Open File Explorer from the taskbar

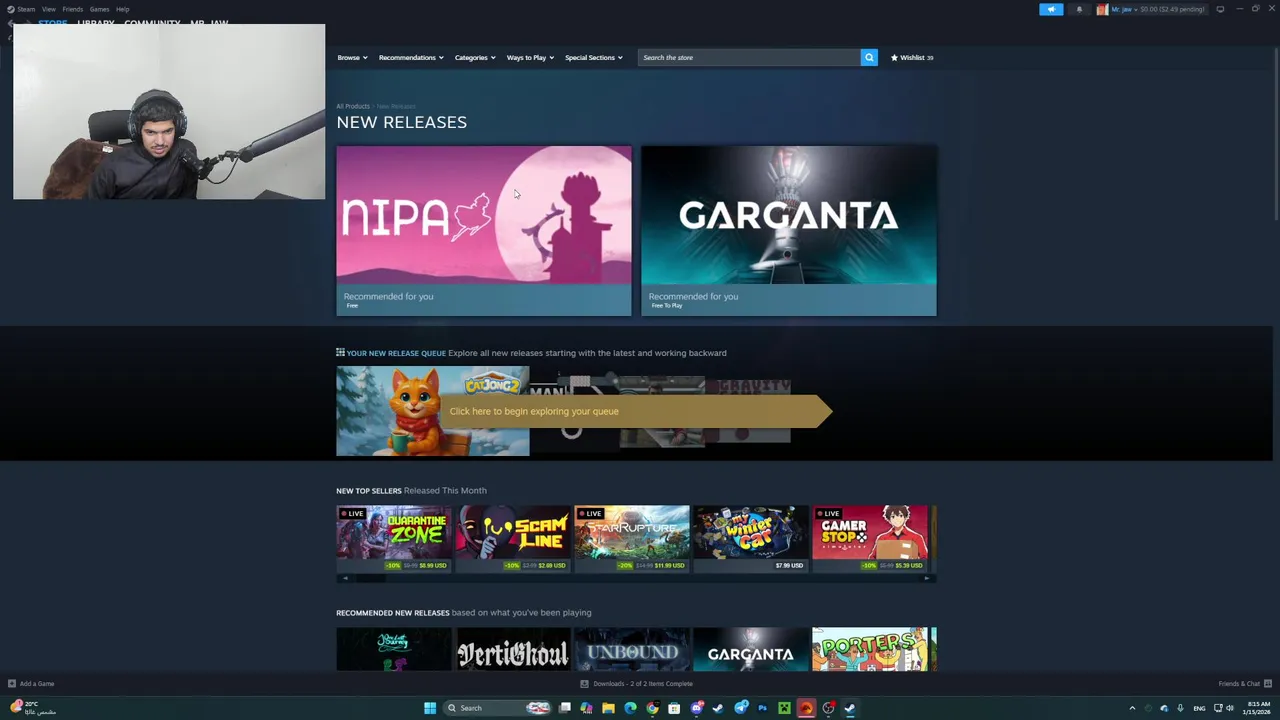coord(608,708)
